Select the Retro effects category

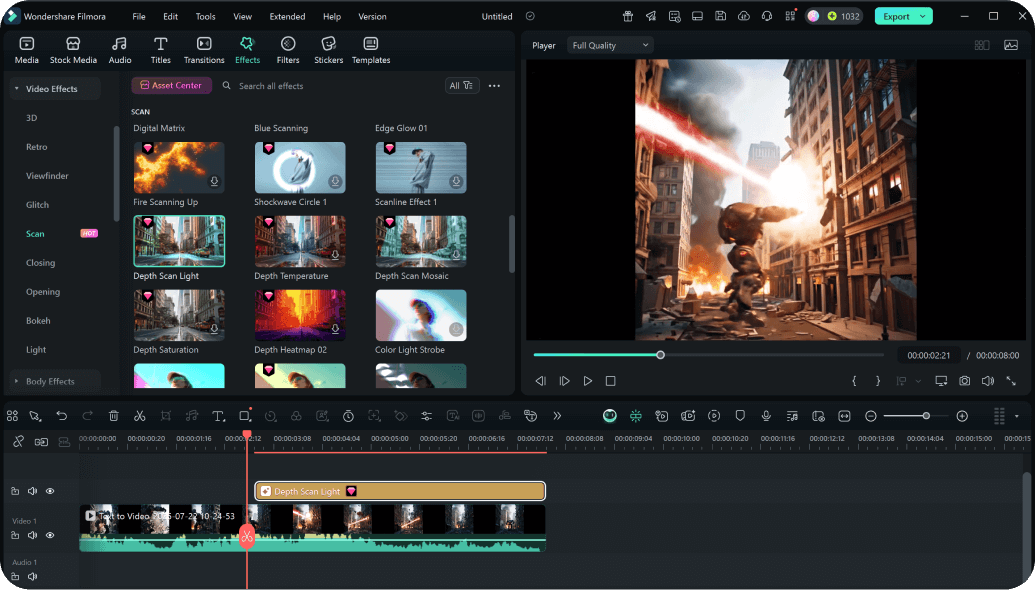36,147
